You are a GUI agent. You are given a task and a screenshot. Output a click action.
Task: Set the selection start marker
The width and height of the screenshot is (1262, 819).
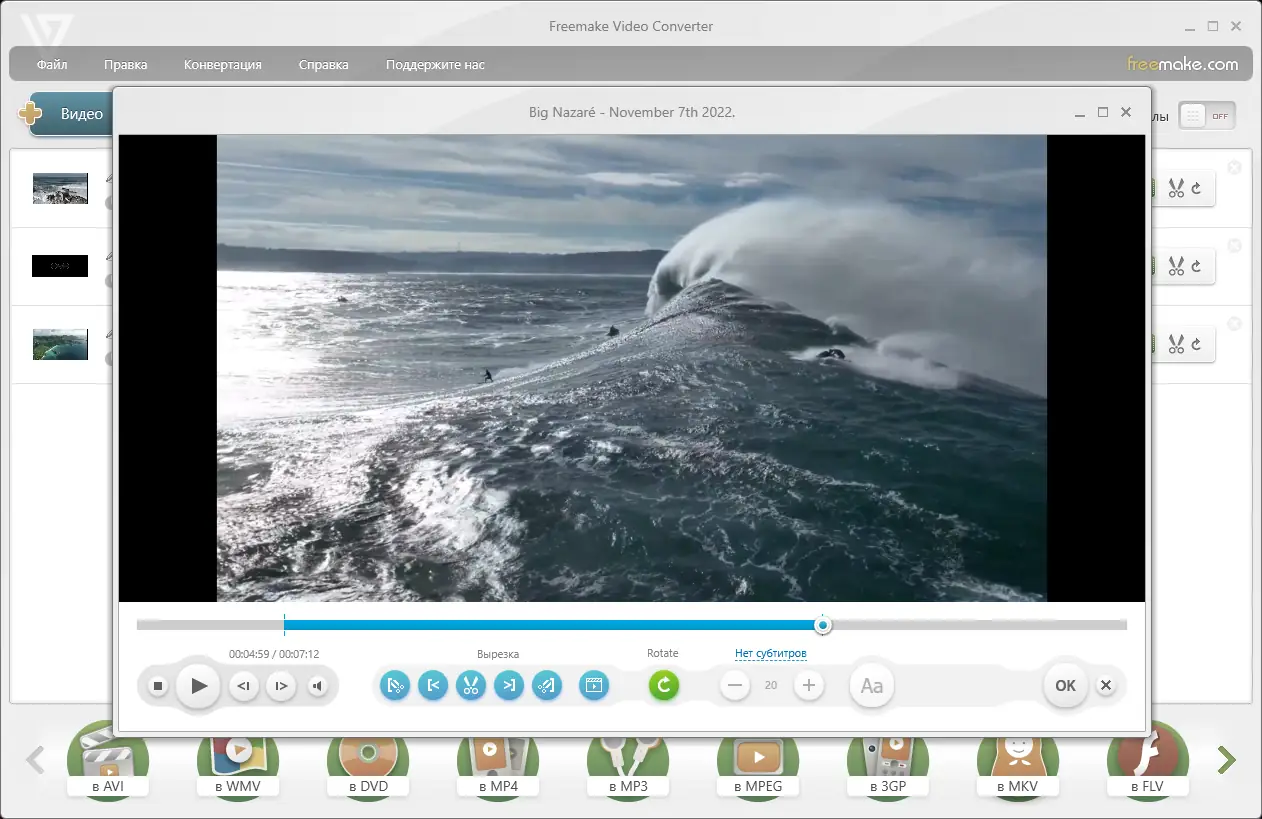pyautogui.click(x=433, y=686)
